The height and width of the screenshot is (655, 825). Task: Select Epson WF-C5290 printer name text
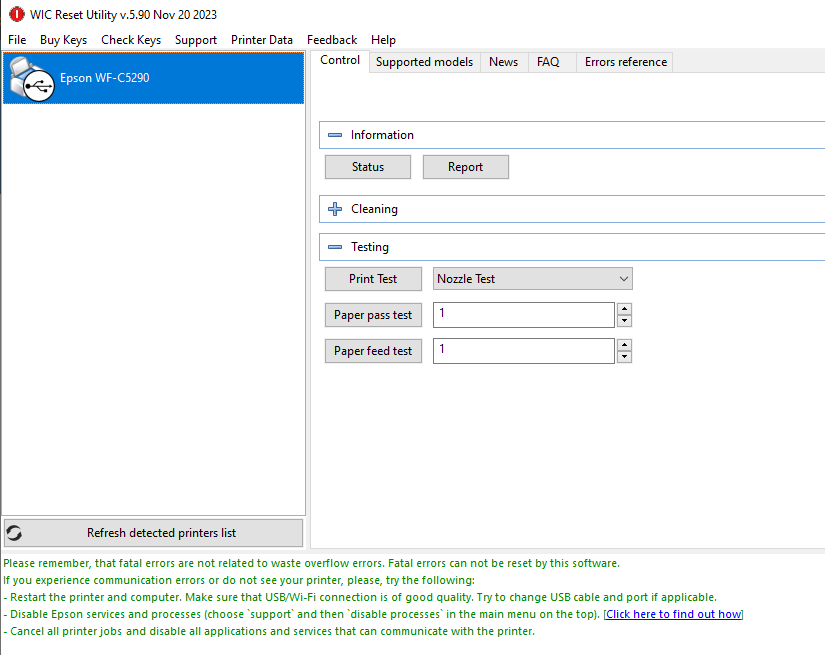coord(105,78)
